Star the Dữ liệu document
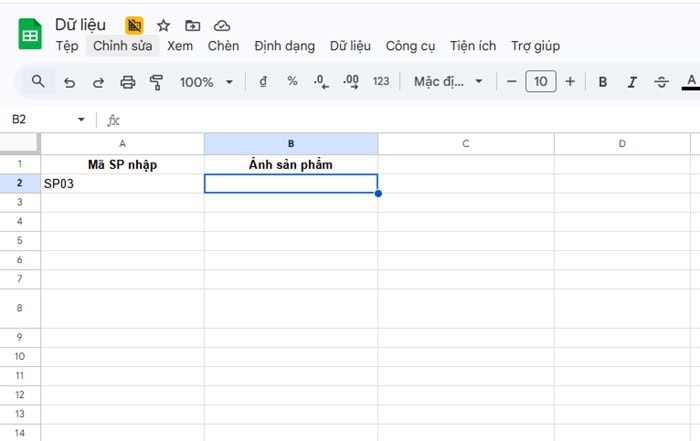 coord(164,25)
